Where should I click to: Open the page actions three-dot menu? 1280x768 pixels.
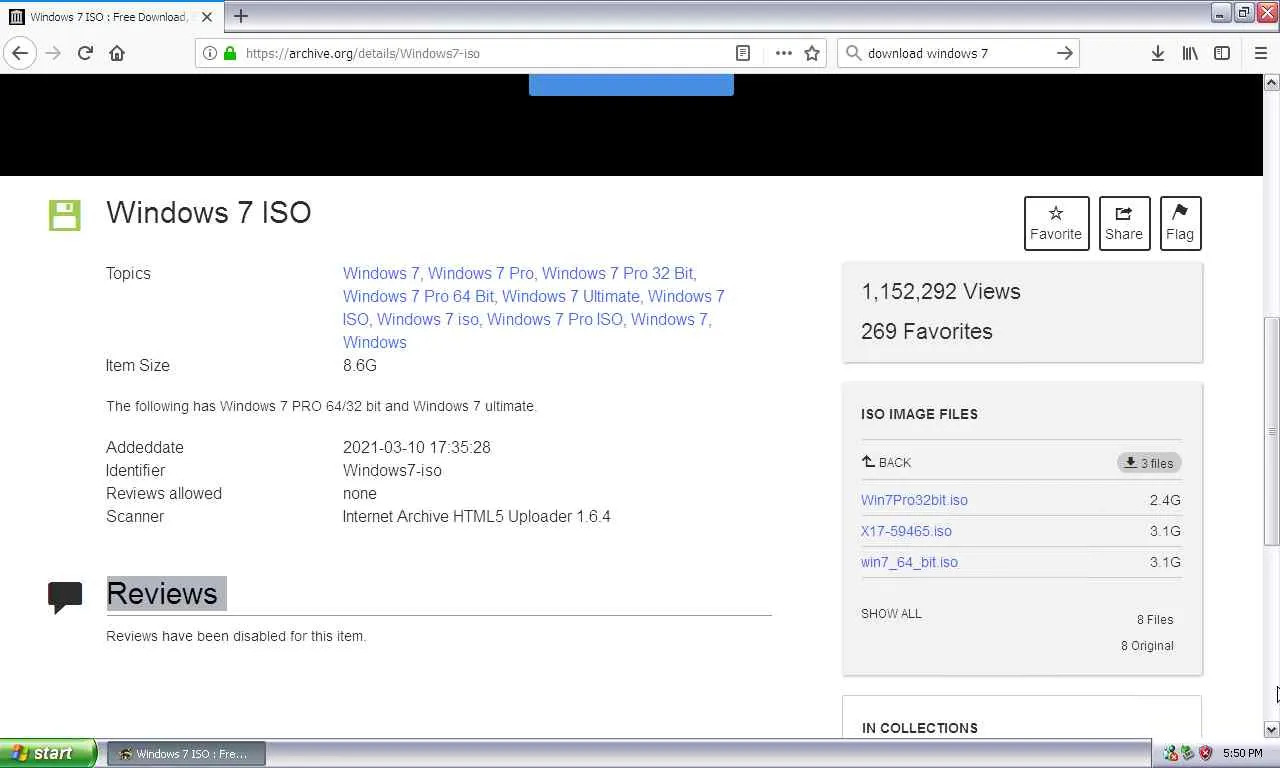click(x=784, y=53)
